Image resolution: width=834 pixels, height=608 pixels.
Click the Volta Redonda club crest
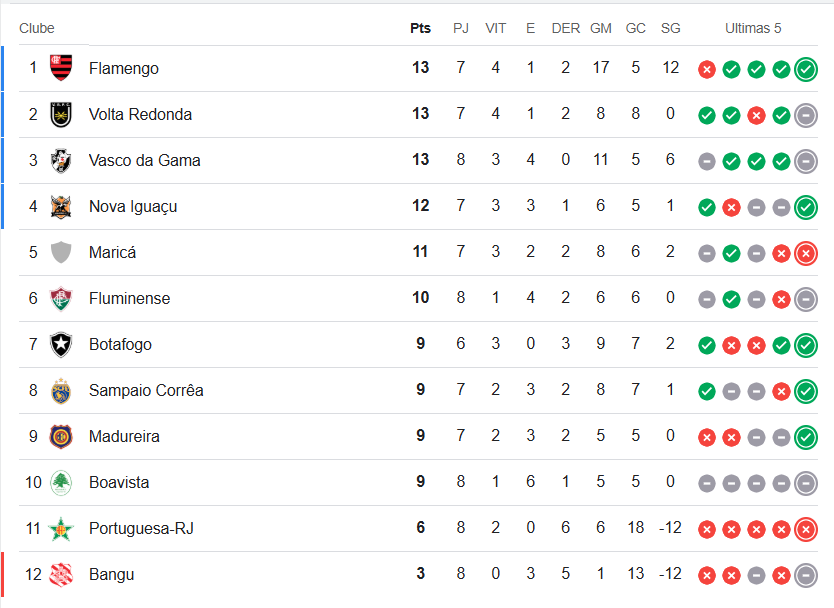[x=61, y=114]
